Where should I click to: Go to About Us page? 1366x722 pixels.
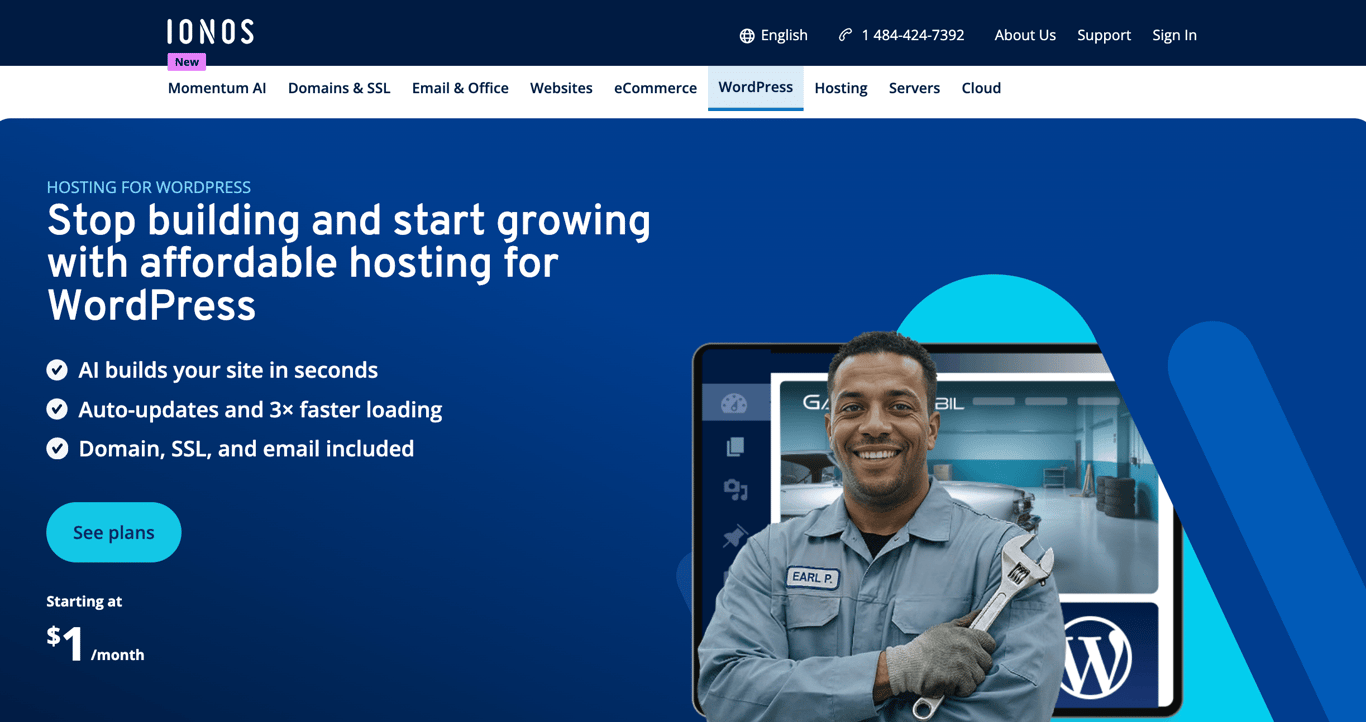tap(1025, 35)
